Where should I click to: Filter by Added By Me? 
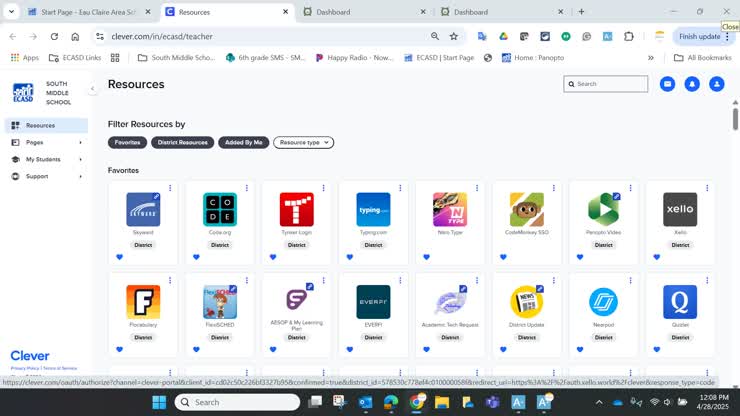point(244,143)
